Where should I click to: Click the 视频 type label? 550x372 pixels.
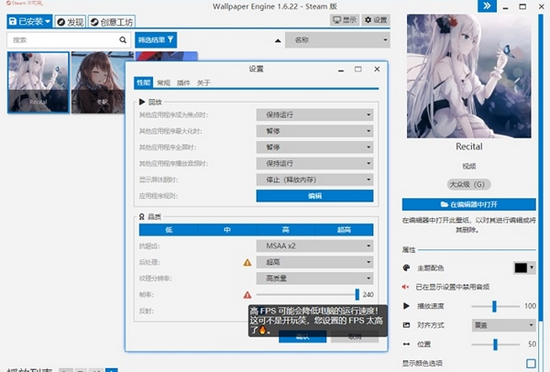(469, 166)
